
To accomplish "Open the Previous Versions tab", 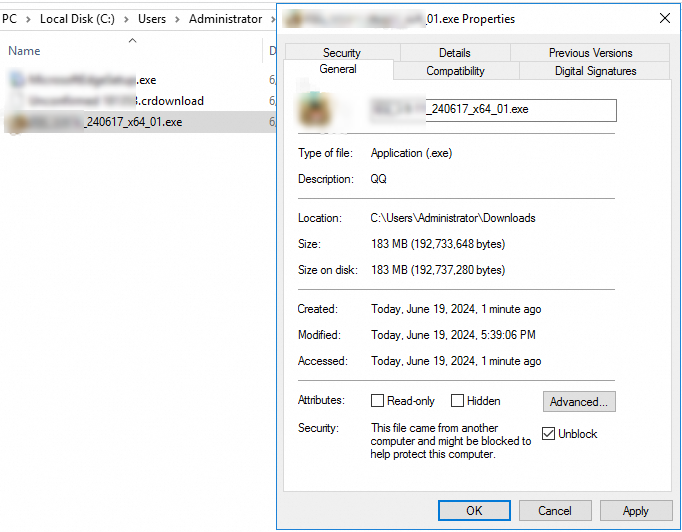I will coord(590,53).
